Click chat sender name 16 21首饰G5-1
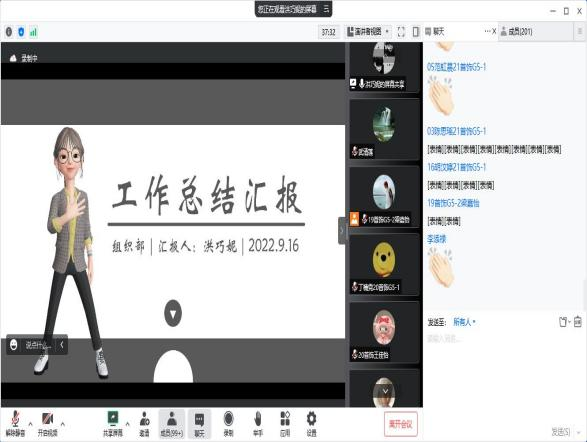This screenshot has width=587, height=442. point(456,167)
